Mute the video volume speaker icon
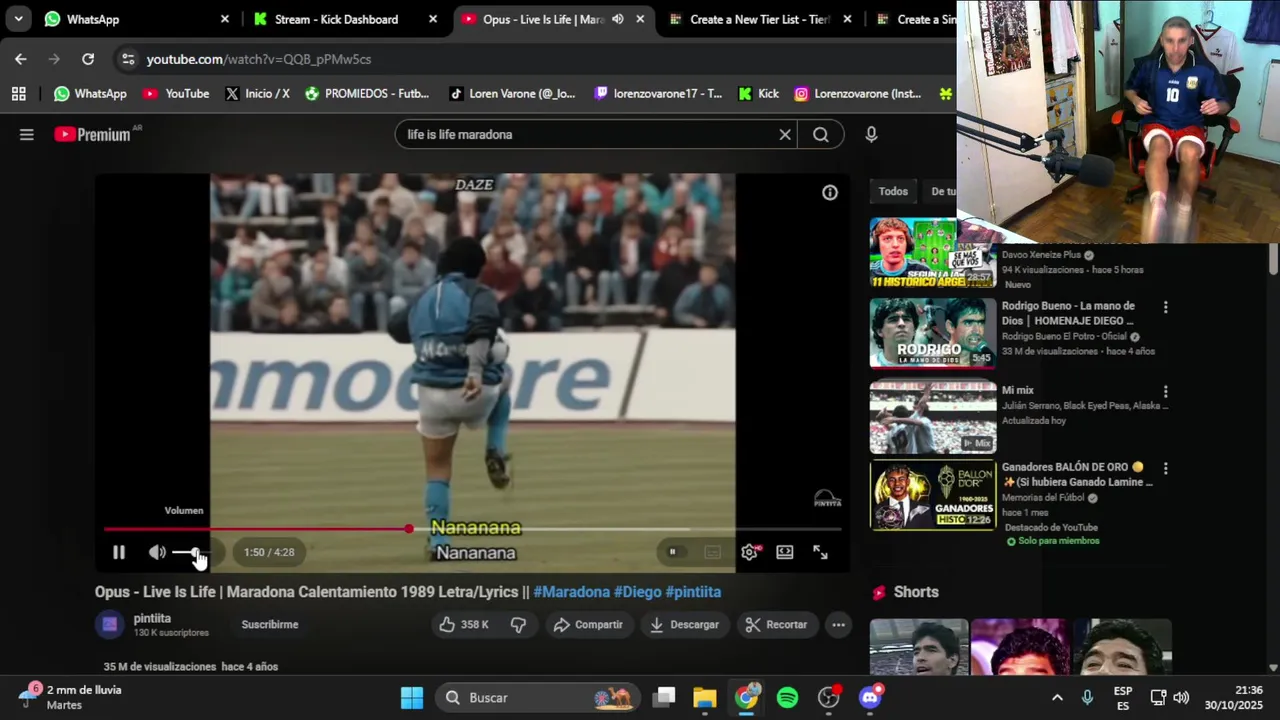This screenshot has width=1280, height=720. [x=157, y=552]
